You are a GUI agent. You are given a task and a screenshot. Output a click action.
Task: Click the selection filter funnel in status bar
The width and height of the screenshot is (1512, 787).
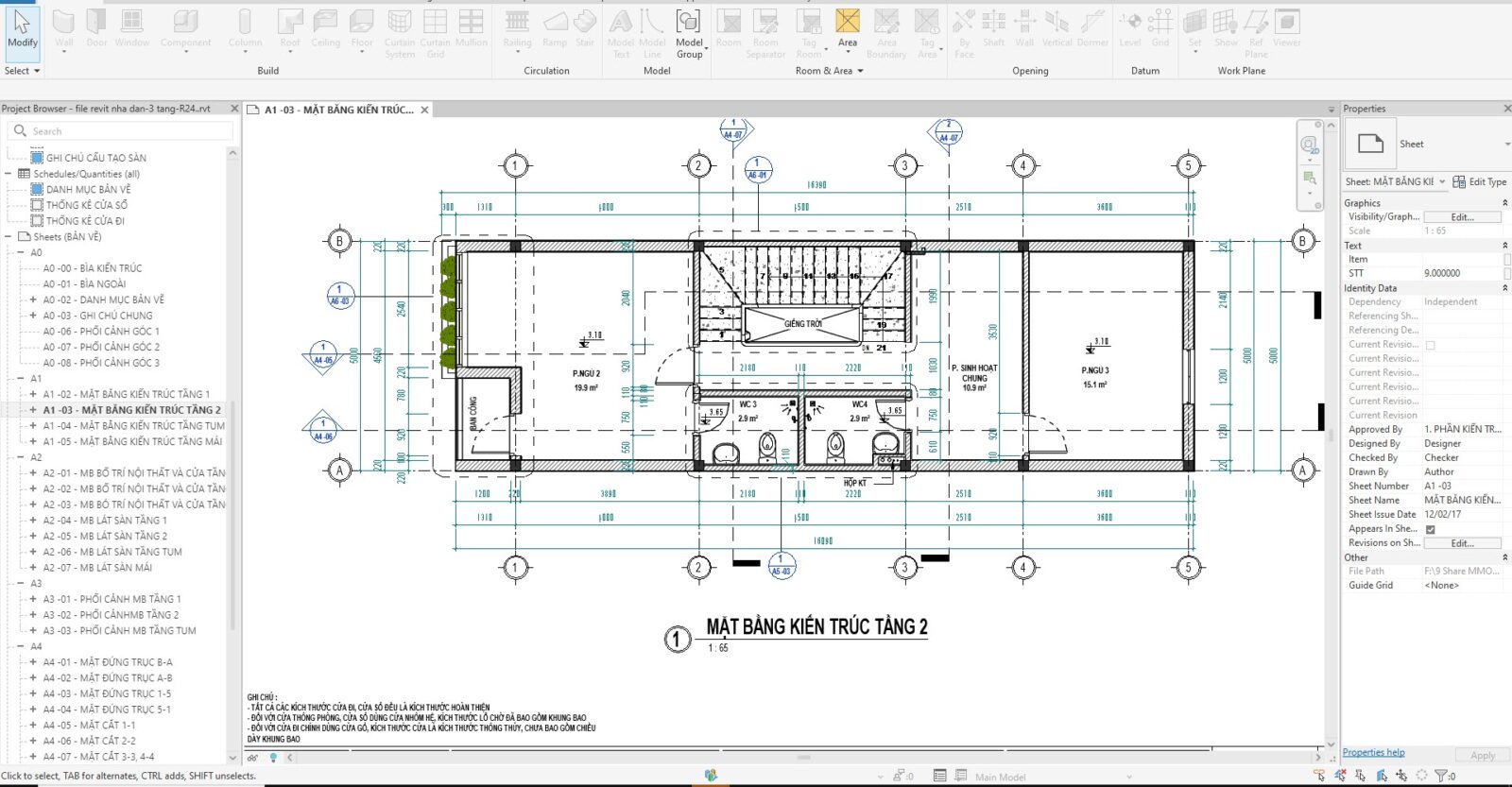[x=1442, y=776]
